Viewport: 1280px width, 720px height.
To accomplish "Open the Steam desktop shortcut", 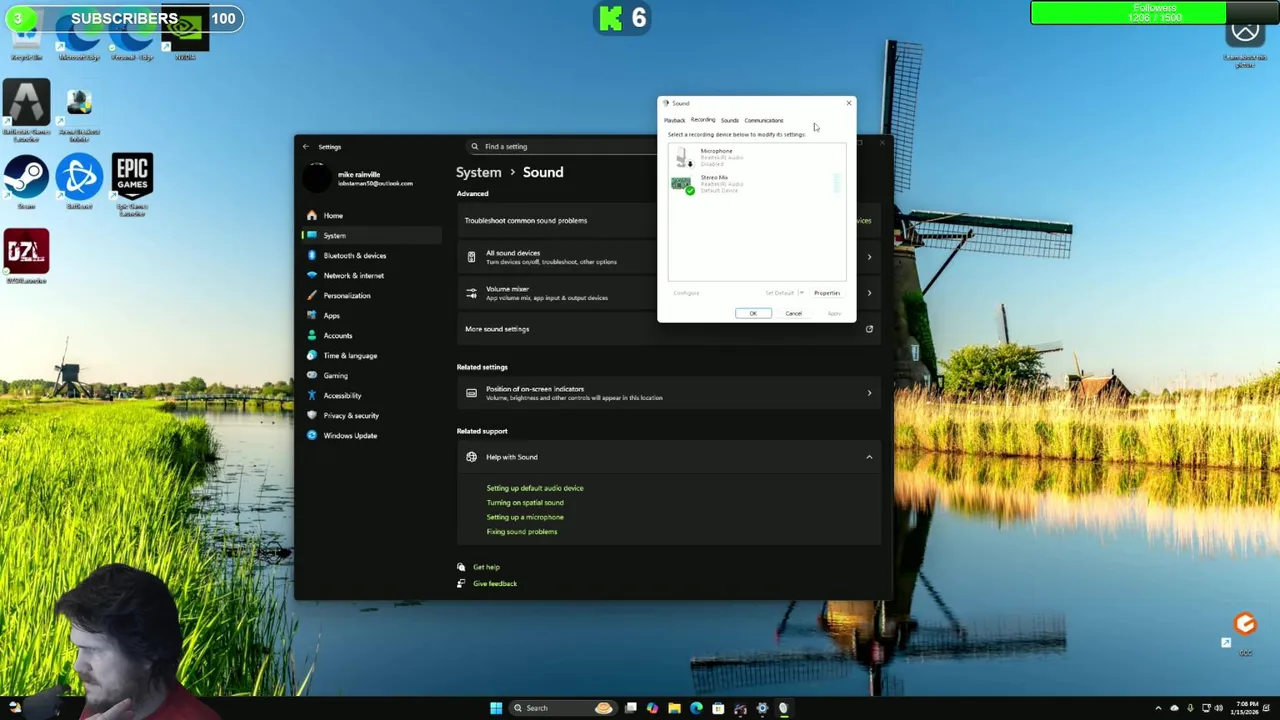I will coord(26,182).
